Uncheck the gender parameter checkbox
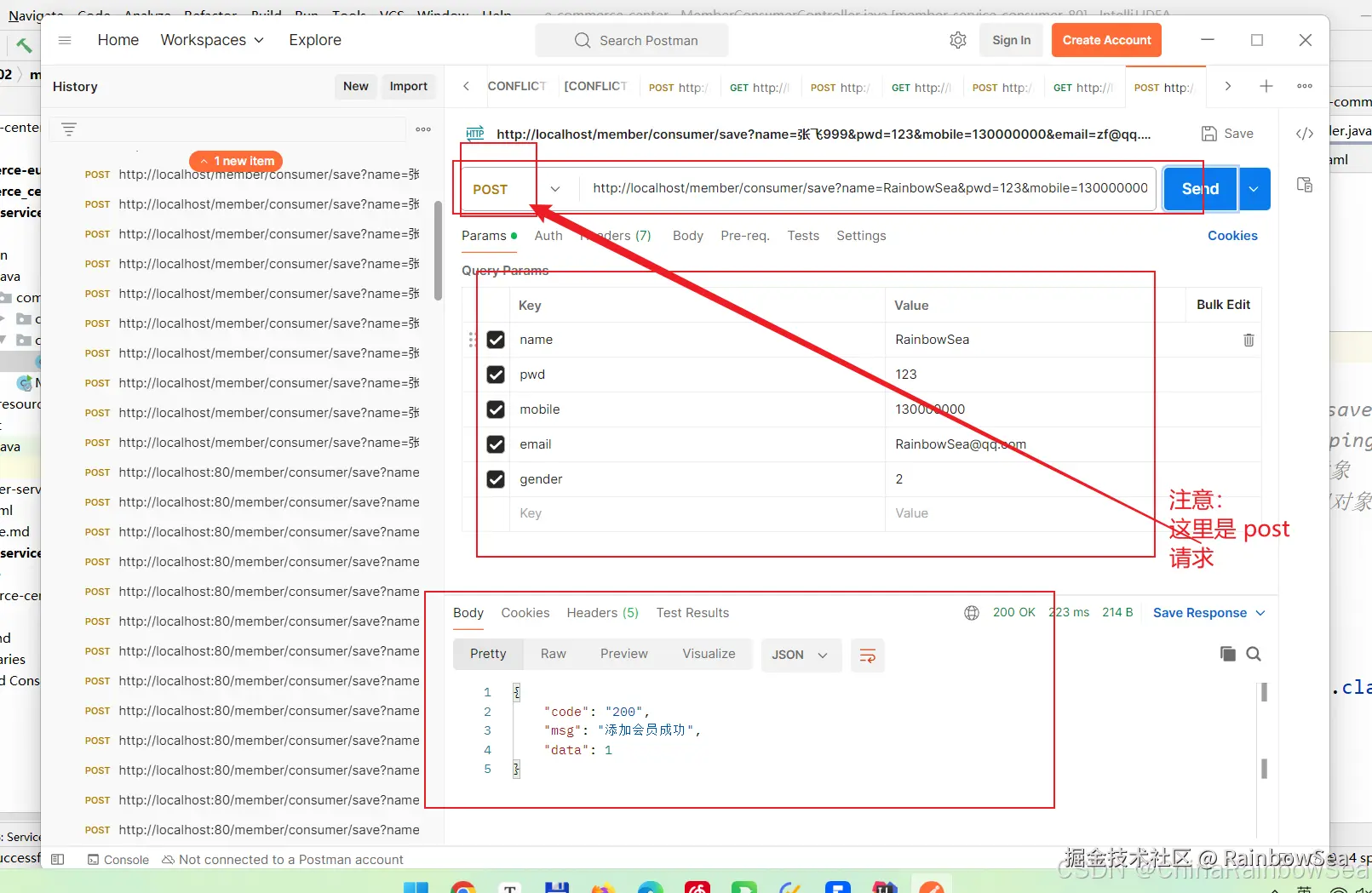Screen dimensions: 1372x893 click(x=496, y=479)
